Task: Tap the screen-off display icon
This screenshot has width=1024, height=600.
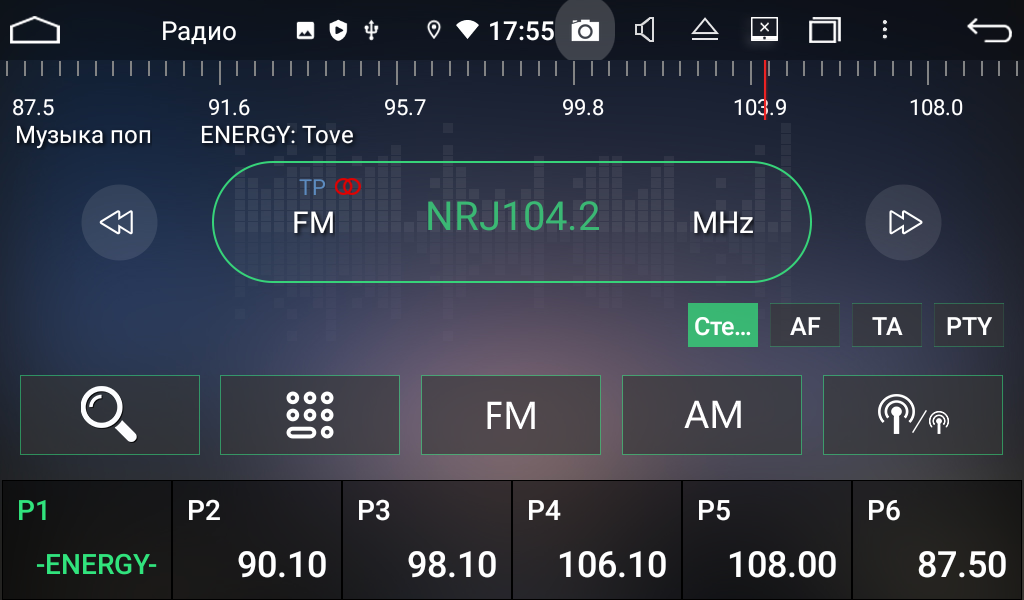Action: pyautogui.click(x=764, y=29)
